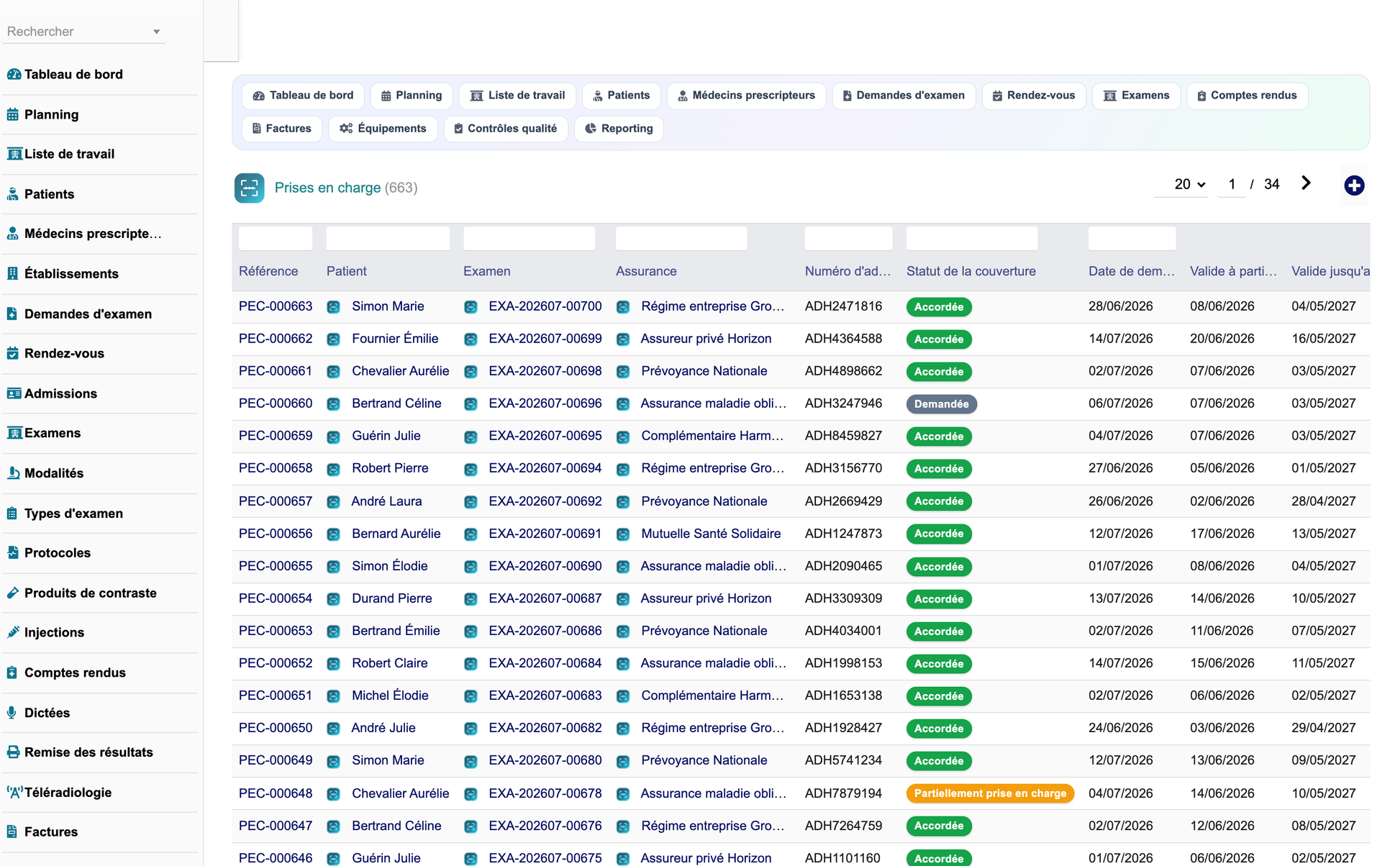Click the Modalités microscope icon
Image resolution: width=1400 pixels, height=866 pixels.
click(13, 473)
